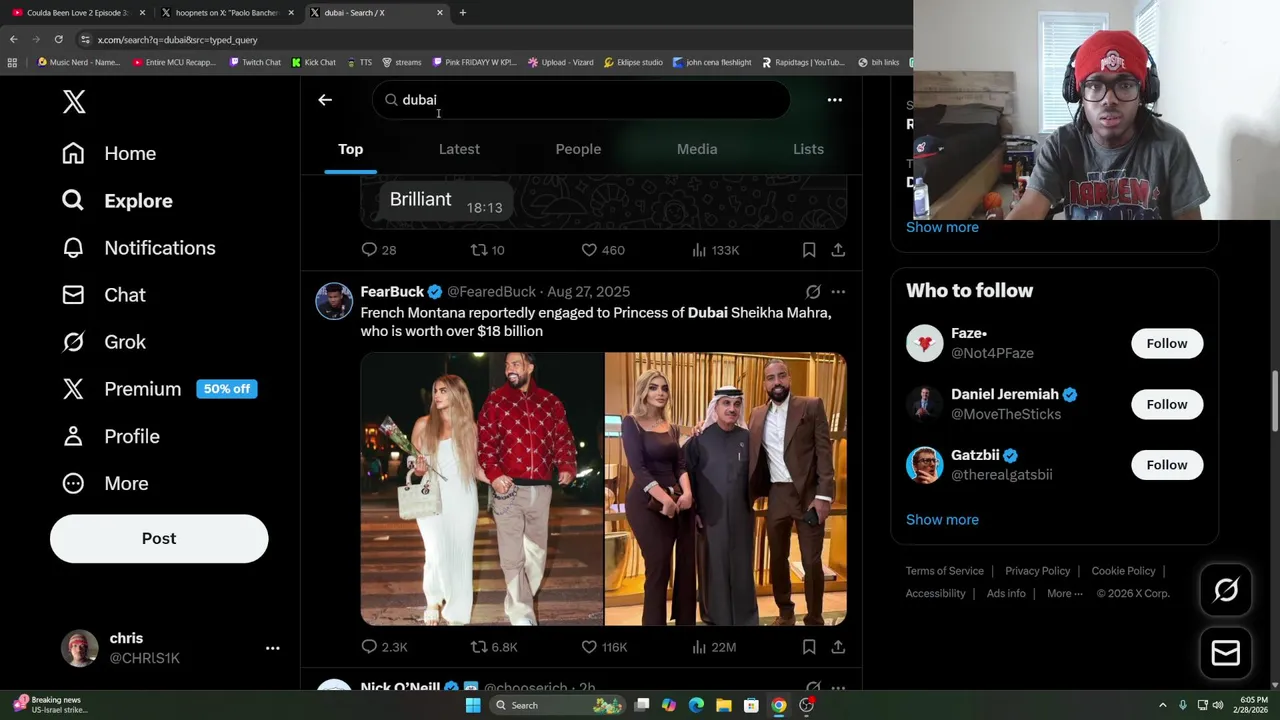Like FearBuck post with 116K likes
This screenshot has height=720, width=1280.
[x=604, y=647]
